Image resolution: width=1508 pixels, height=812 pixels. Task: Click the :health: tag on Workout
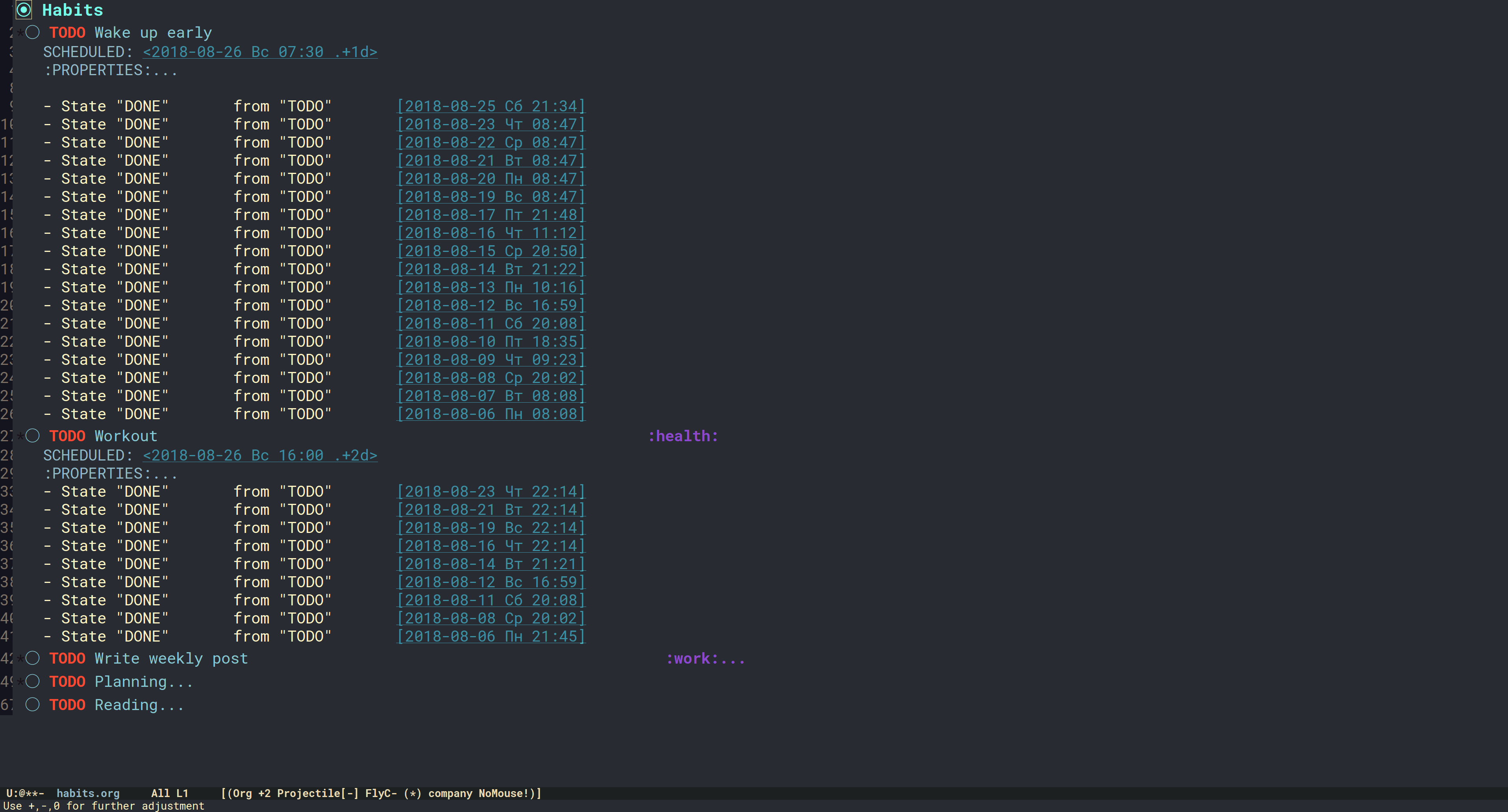click(683, 437)
